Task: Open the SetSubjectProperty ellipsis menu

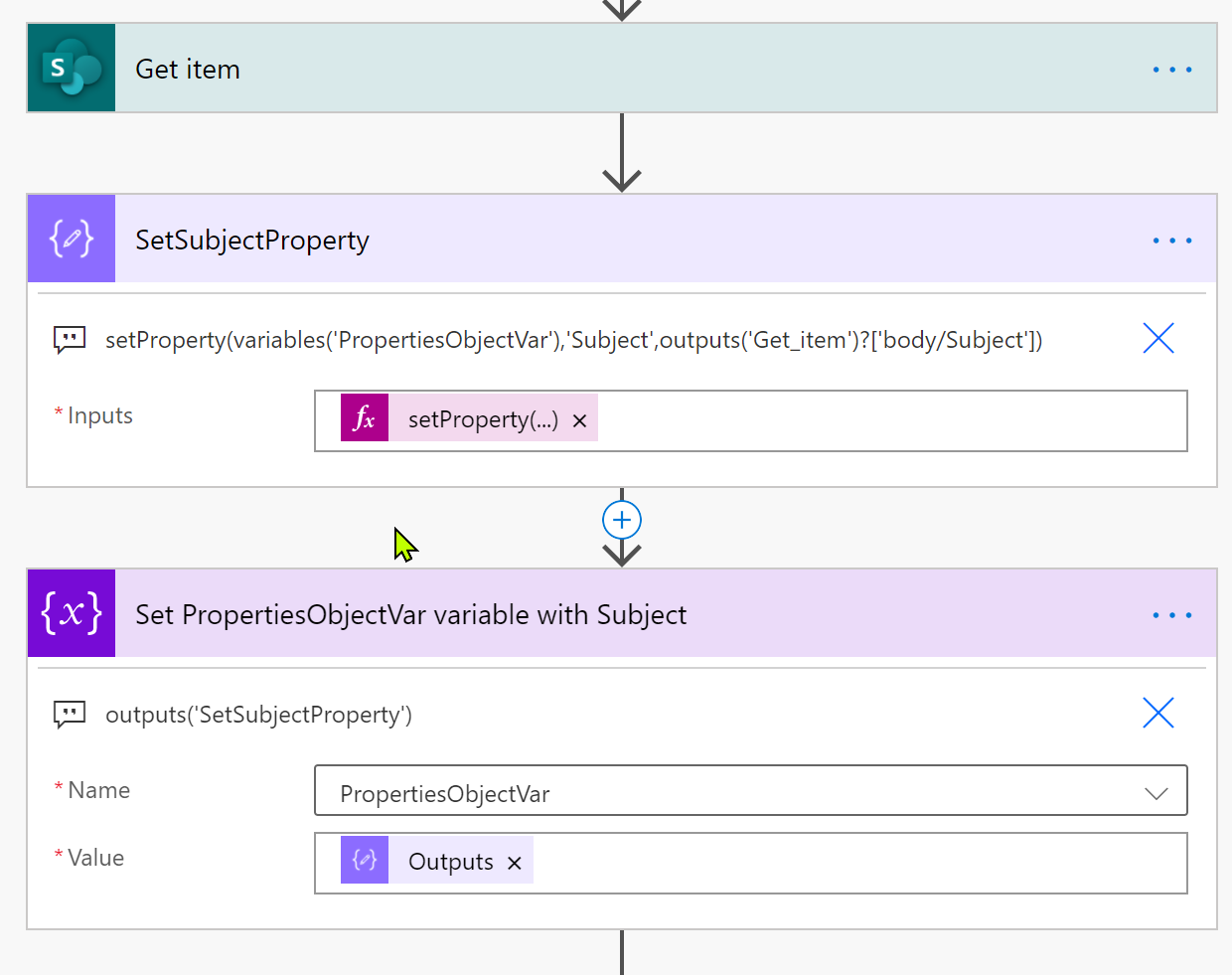Action: (x=1171, y=241)
